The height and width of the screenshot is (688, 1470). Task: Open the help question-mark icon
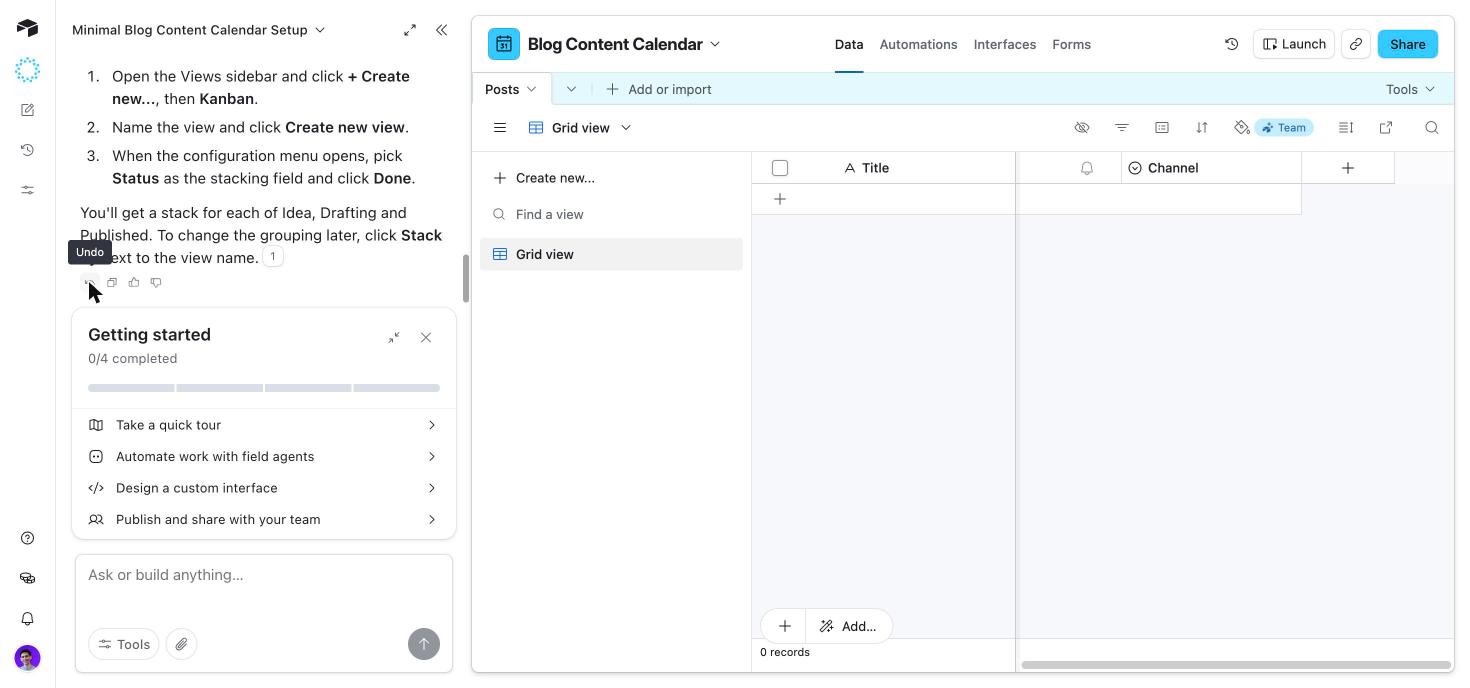coord(27,538)
